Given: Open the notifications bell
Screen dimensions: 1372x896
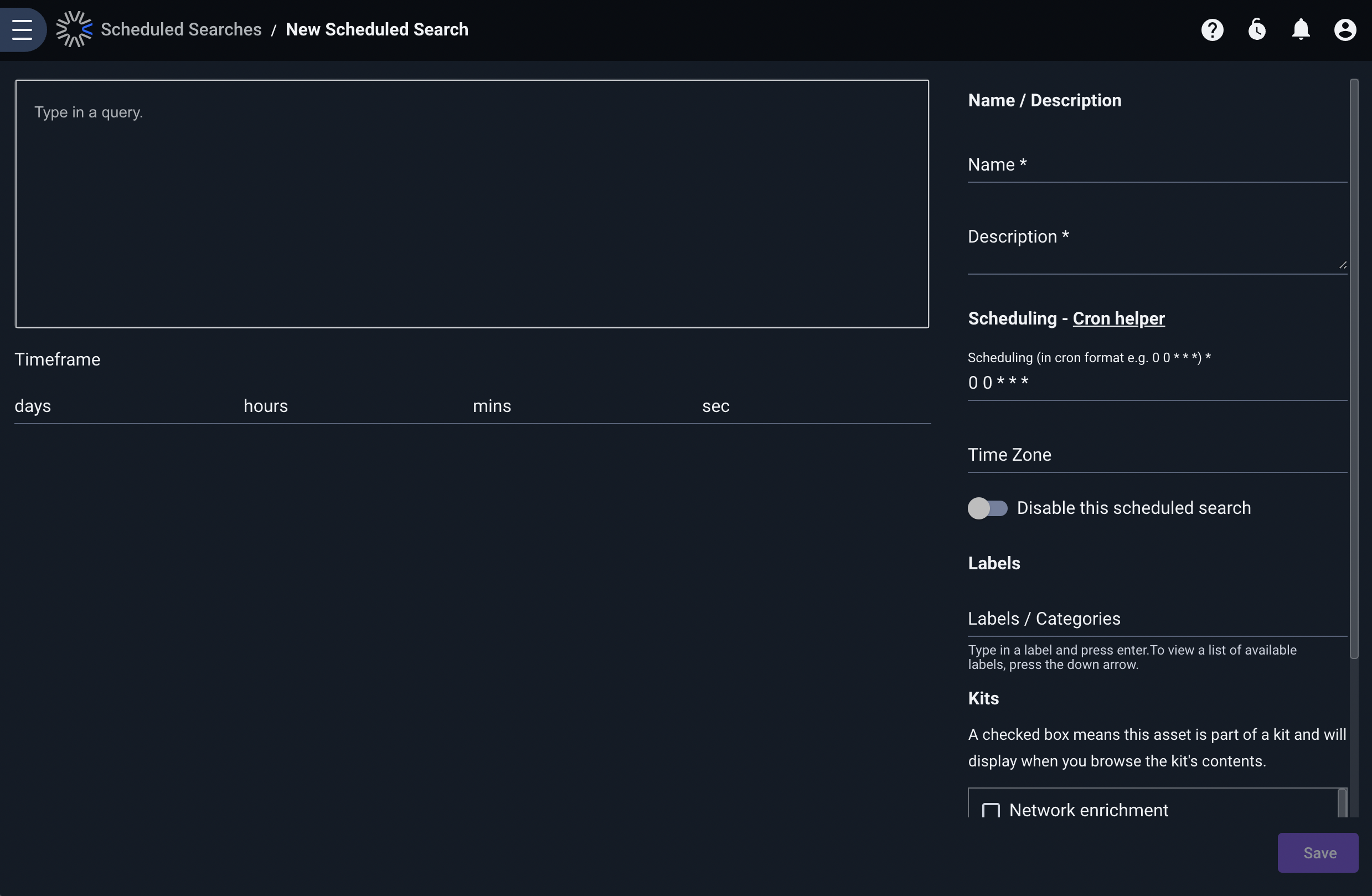Looking at the screenshot, I should click(x=1301, y=29).
